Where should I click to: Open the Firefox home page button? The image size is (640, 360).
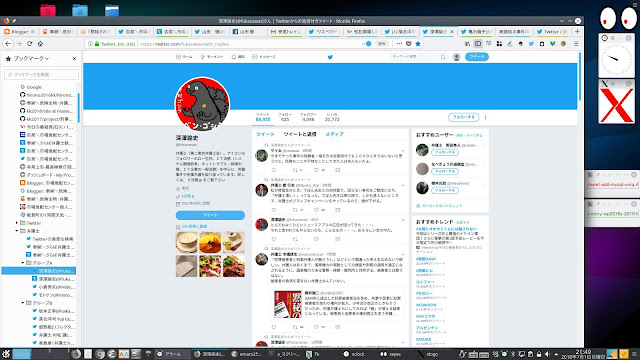40,44
